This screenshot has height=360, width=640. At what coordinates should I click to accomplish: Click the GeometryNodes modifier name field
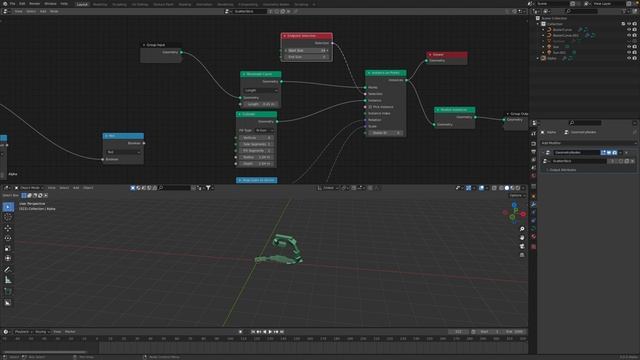click(x=576, y=153)
